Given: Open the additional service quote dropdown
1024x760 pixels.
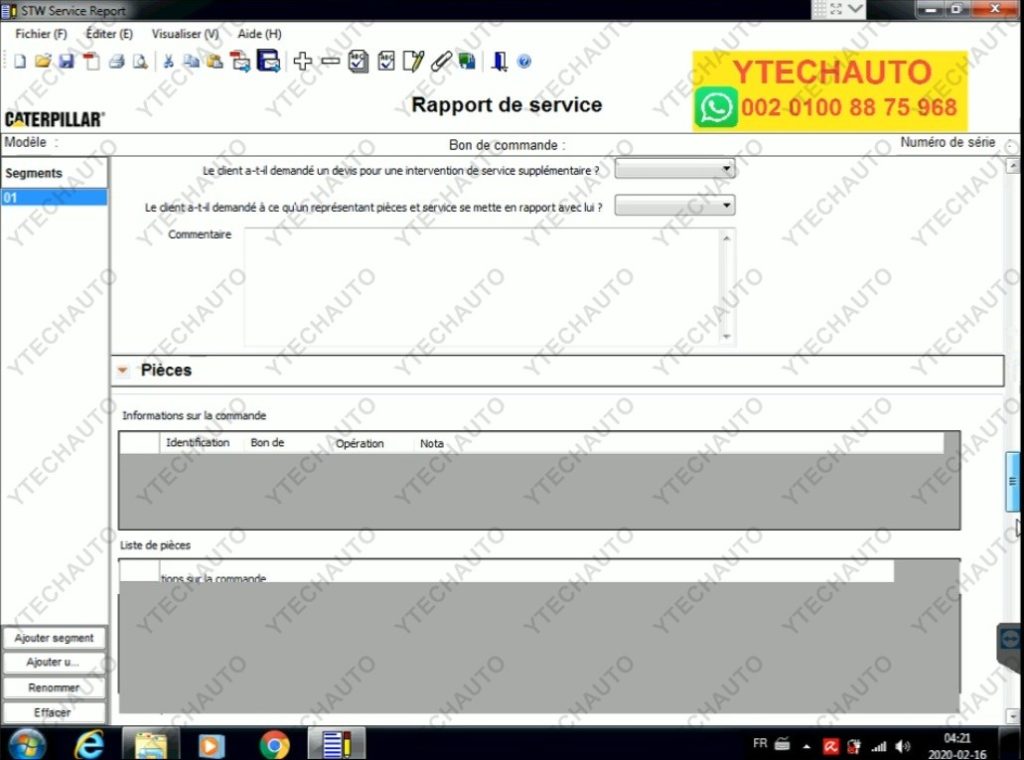Looking at the screenshot, I should coord(675,169).
